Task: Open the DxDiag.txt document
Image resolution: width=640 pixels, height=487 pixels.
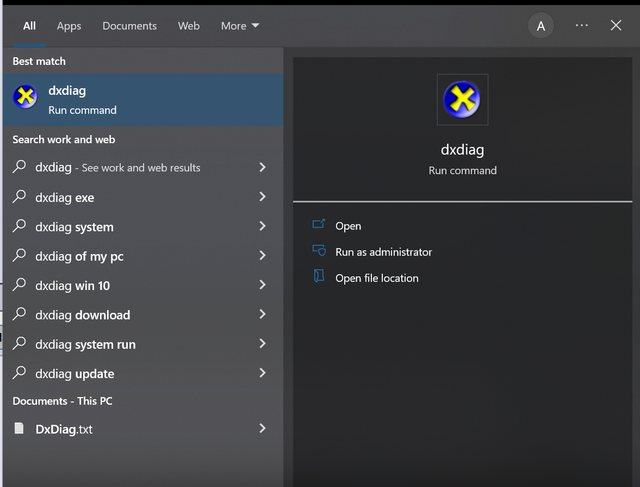Action: coord(143,429)
